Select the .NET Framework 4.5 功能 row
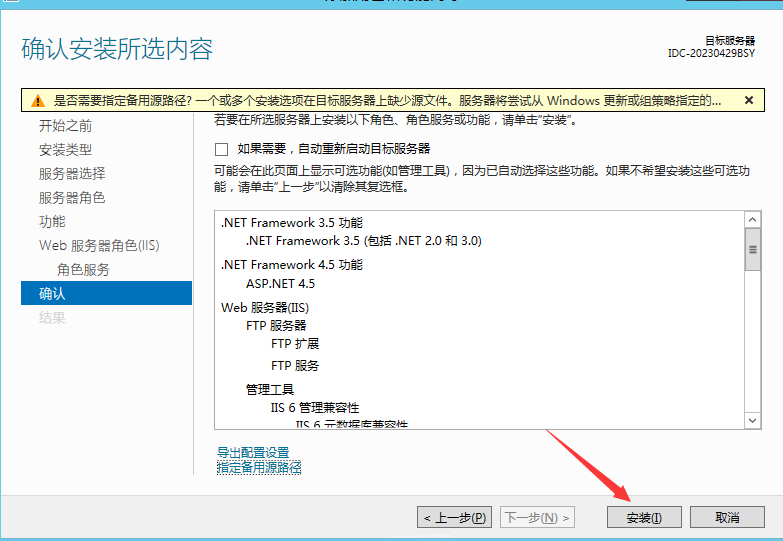The image size is (783, 541). point(292,265)
